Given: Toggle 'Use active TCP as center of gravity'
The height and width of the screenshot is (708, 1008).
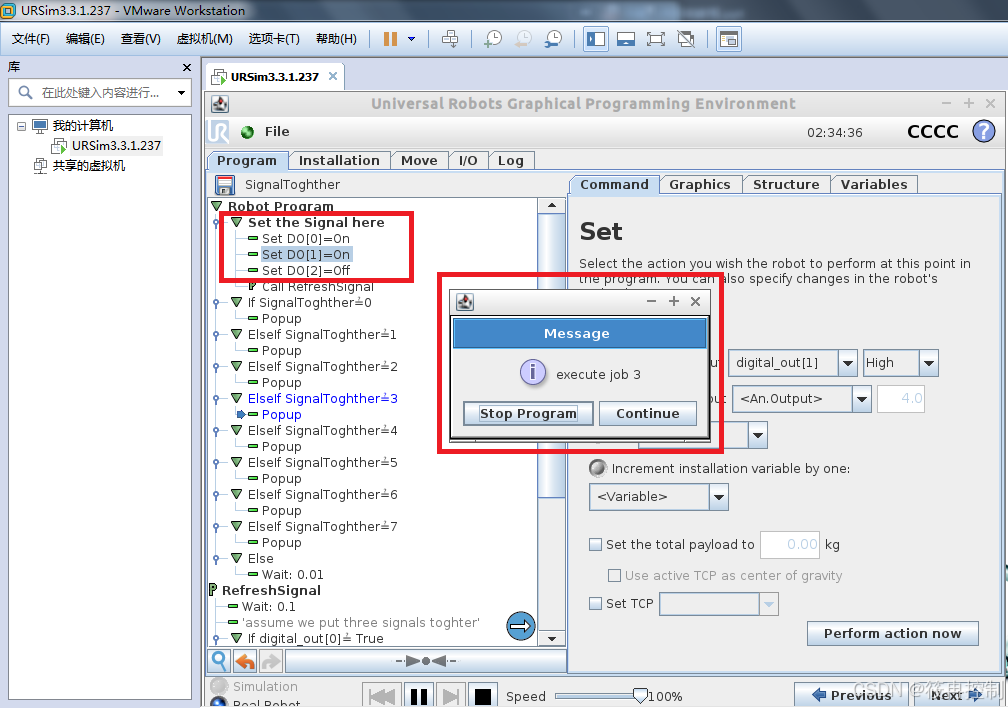Looking at the screenshot, I should click(x=615, y=576).
